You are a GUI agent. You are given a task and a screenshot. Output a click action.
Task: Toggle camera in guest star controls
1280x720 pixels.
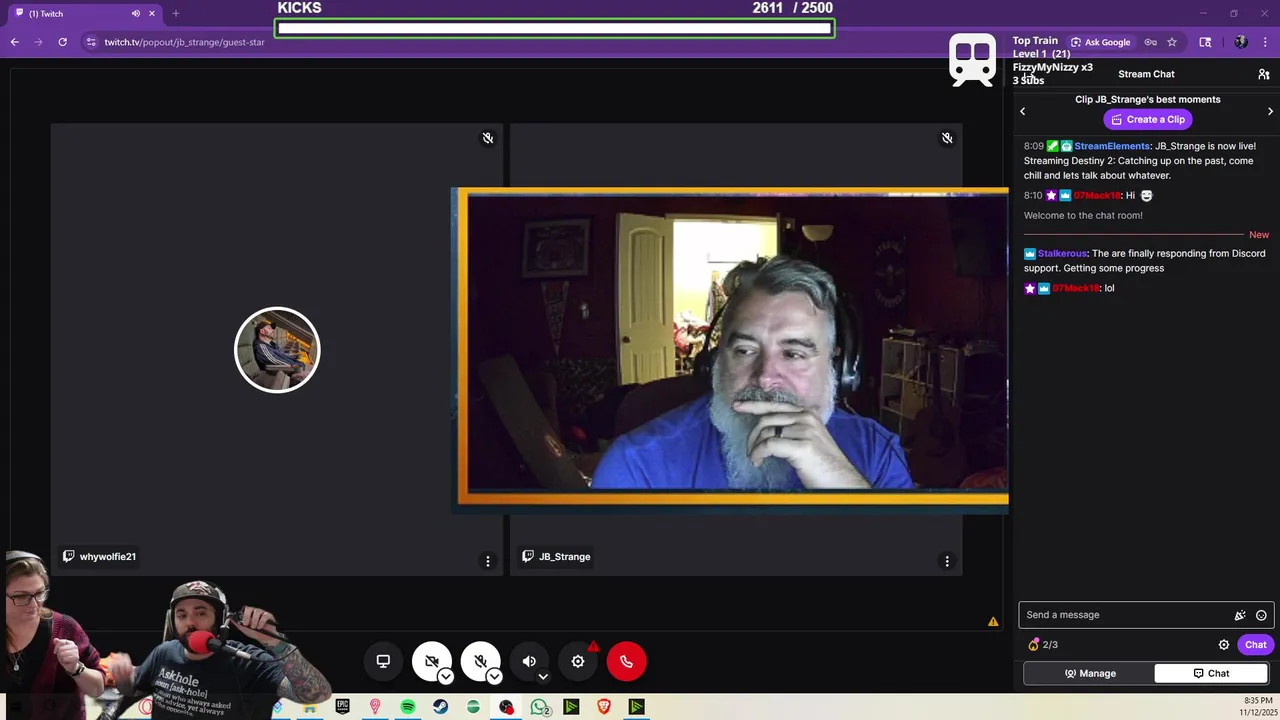tap(431, 661)
